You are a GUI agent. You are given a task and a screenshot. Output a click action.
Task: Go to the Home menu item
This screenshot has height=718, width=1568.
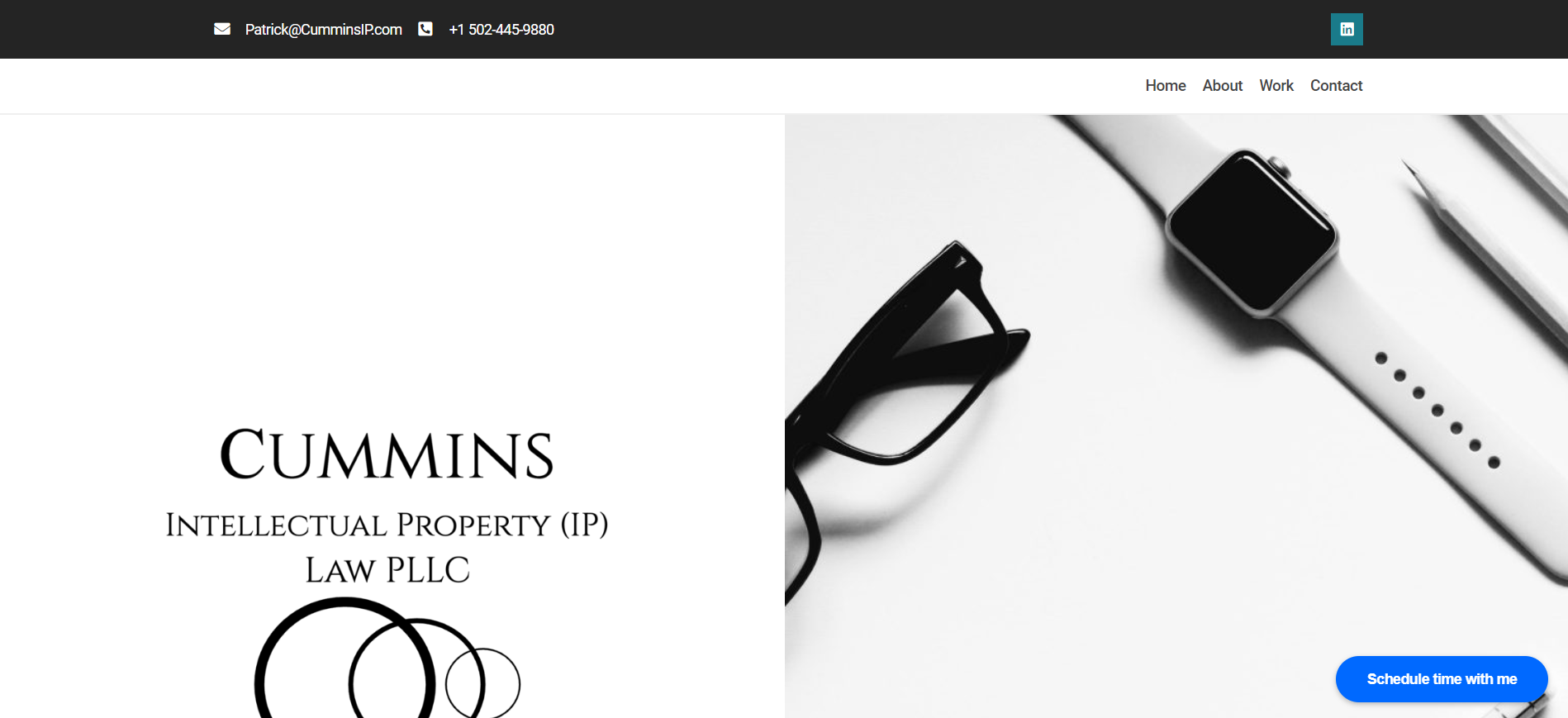click(1165, 86)
